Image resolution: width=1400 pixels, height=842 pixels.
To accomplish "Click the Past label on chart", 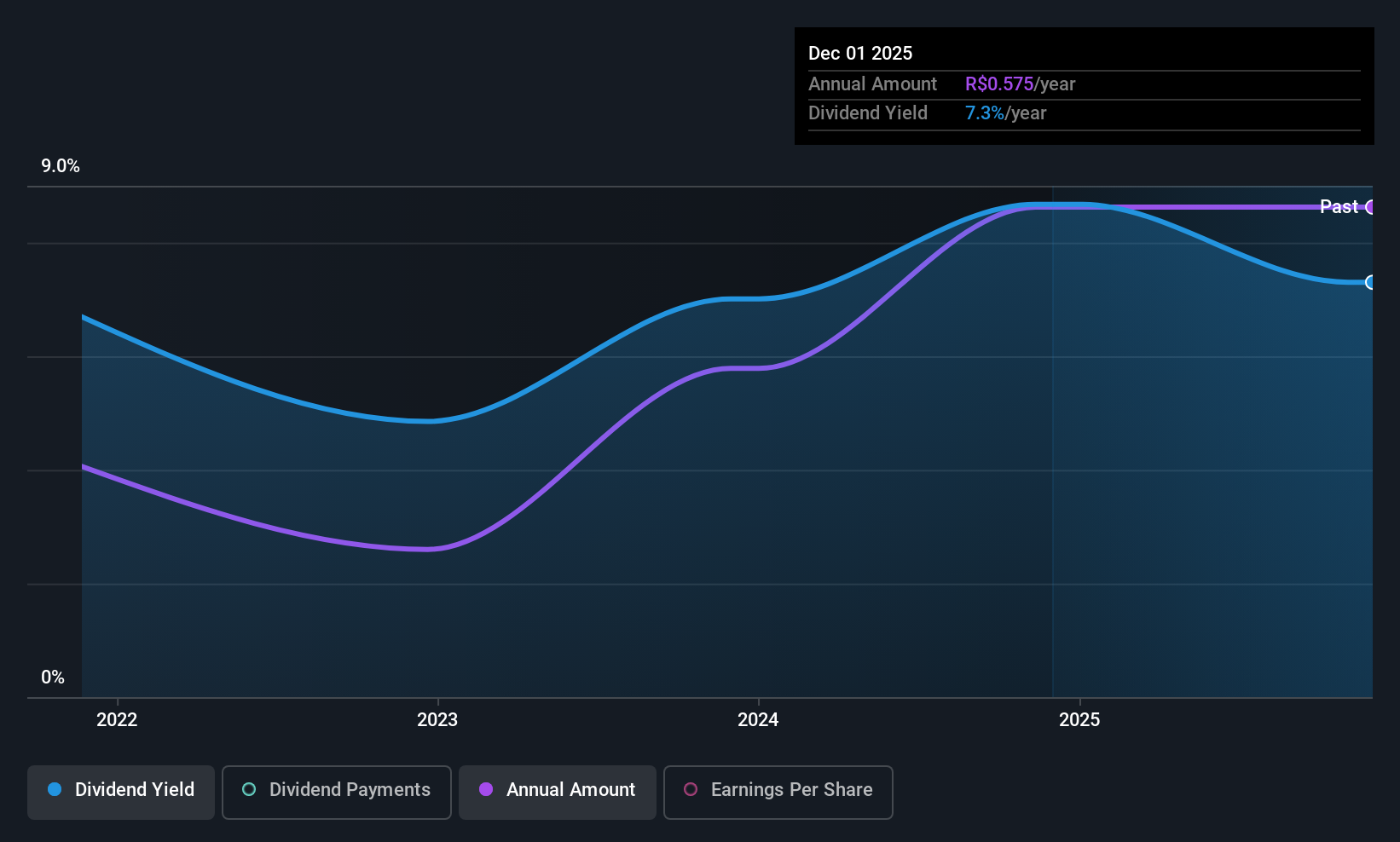I will [x=1339, y=206].
